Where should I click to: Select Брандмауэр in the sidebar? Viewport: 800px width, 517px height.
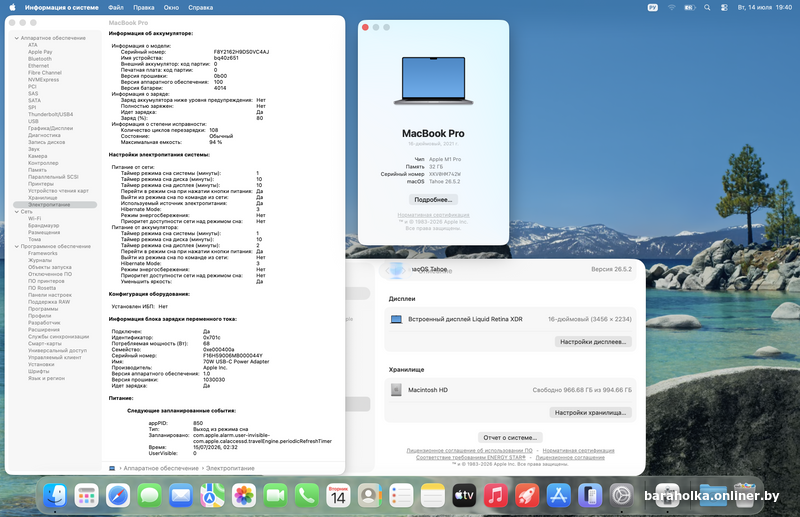pos(43,226)
